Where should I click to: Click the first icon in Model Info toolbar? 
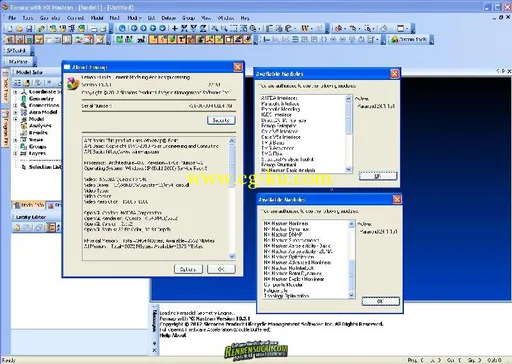tap(17, 82)
